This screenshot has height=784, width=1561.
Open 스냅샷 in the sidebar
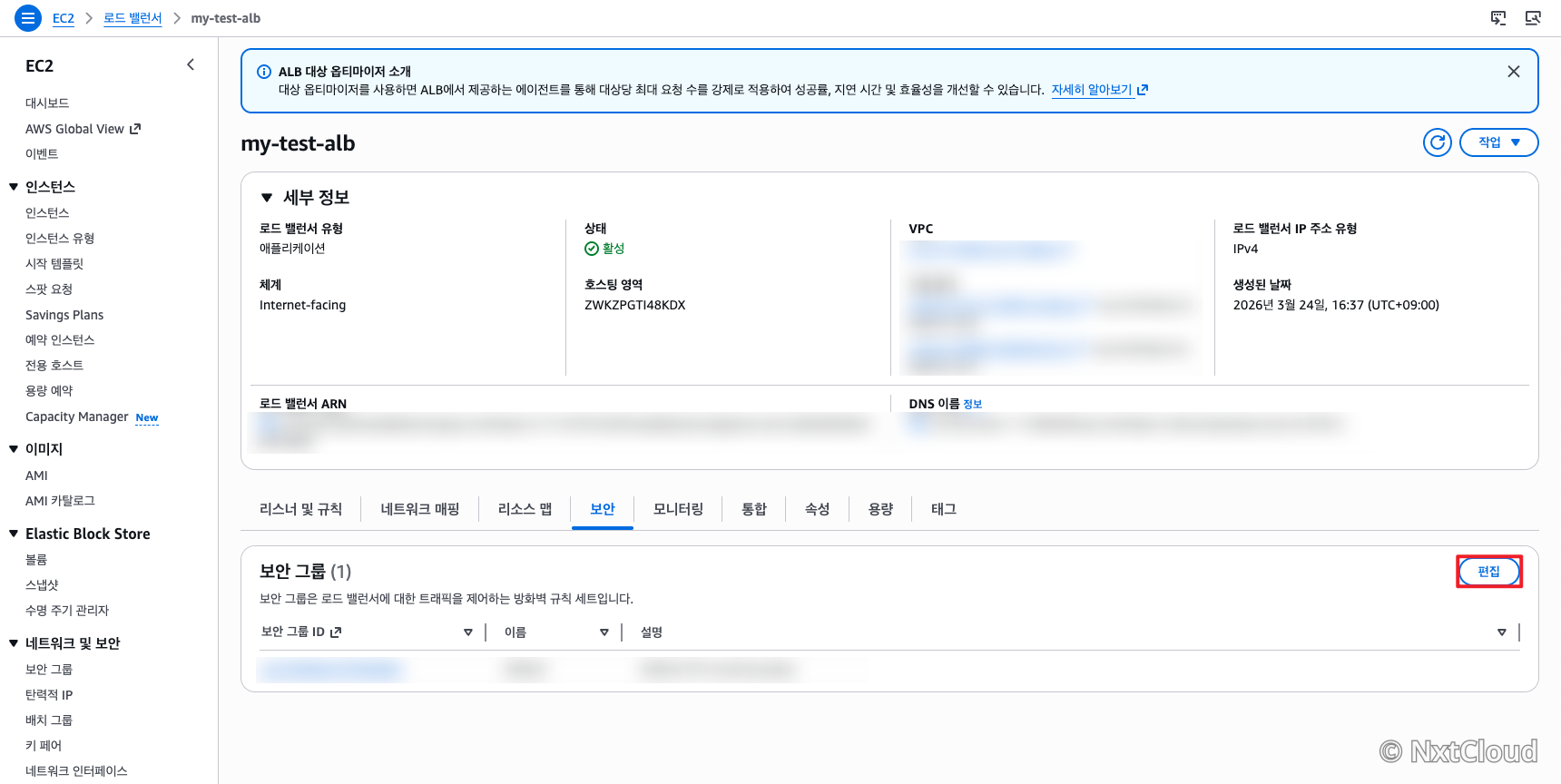pyautogui.click(x=42, y=585)
